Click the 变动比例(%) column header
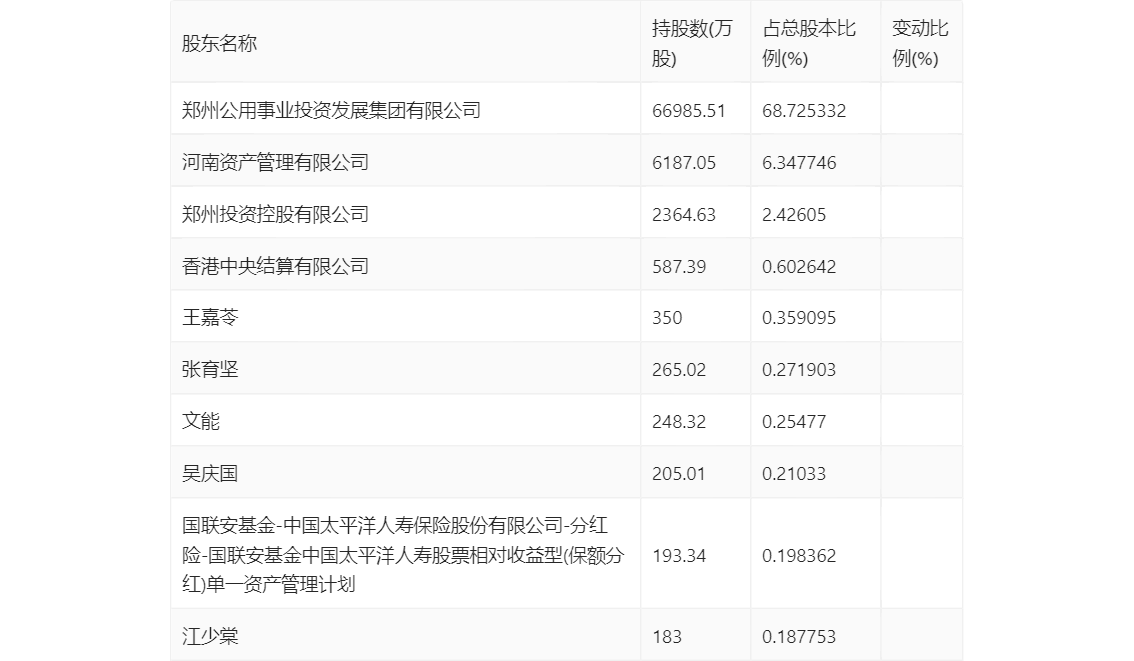 (x=920, y=43)
